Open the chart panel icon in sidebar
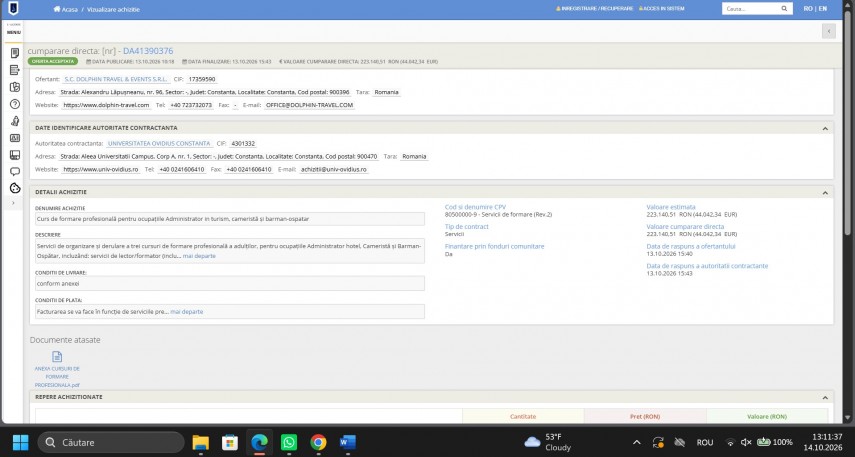The width and height of the screenshot is (855, 457). click(x=15, y=138)
